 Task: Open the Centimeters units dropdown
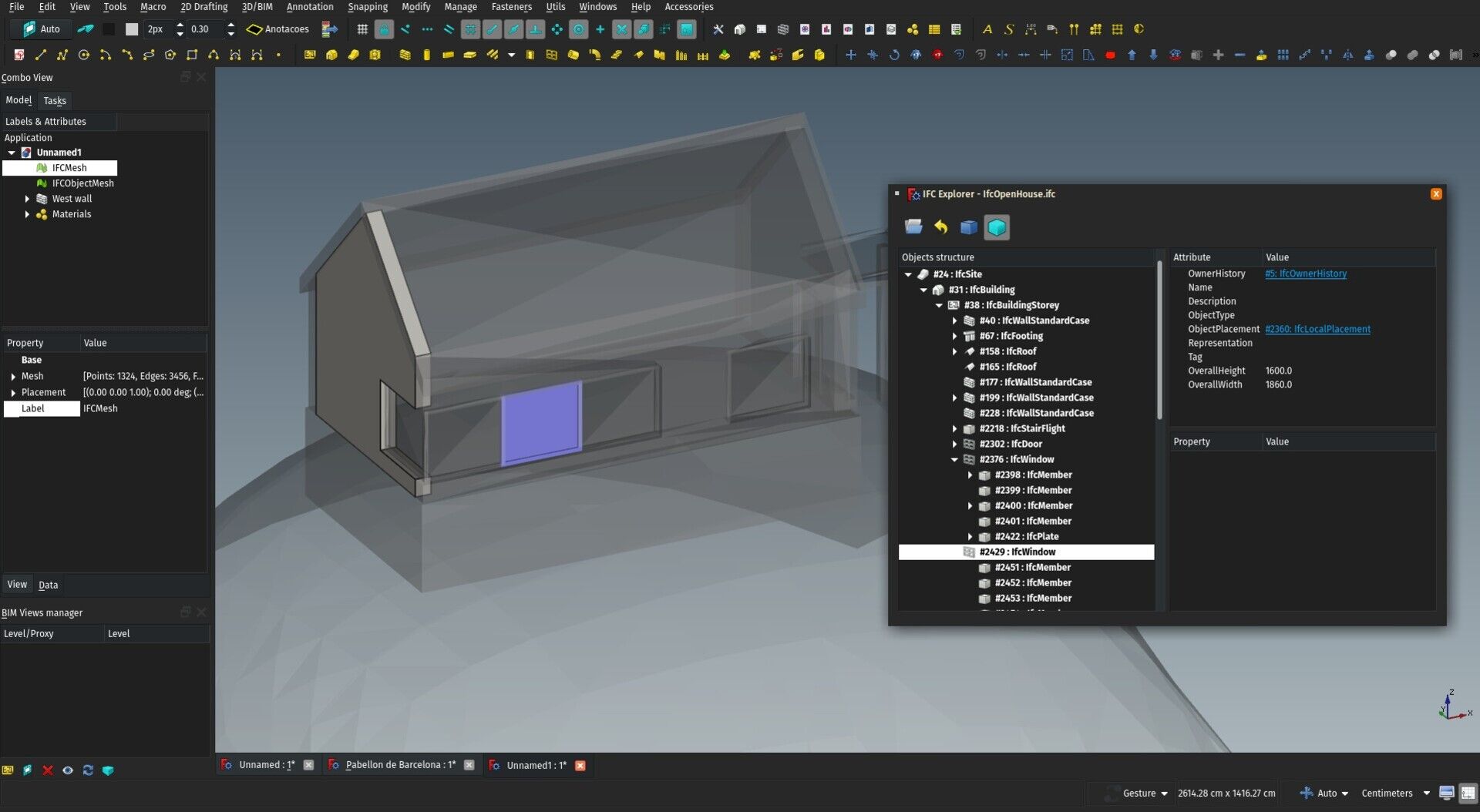[x=1395, y=793]
